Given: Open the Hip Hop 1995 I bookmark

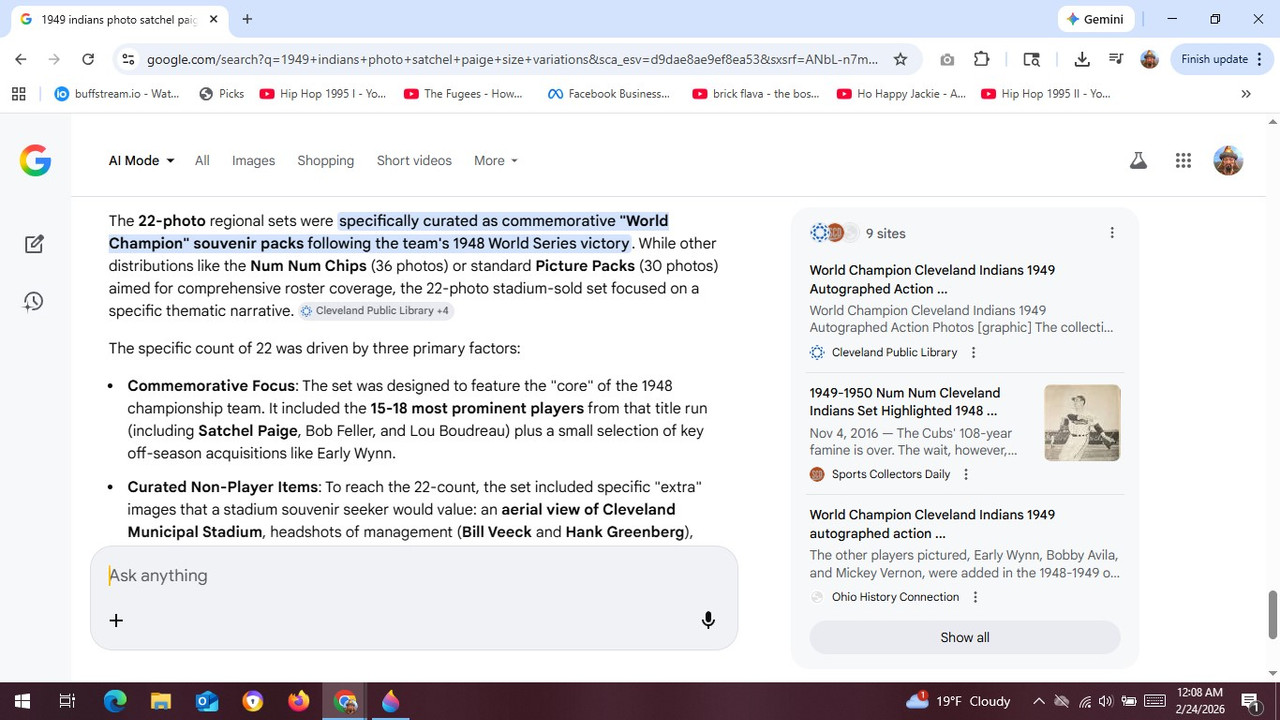Looking at the screenshot, I should (x=322, y=94).
